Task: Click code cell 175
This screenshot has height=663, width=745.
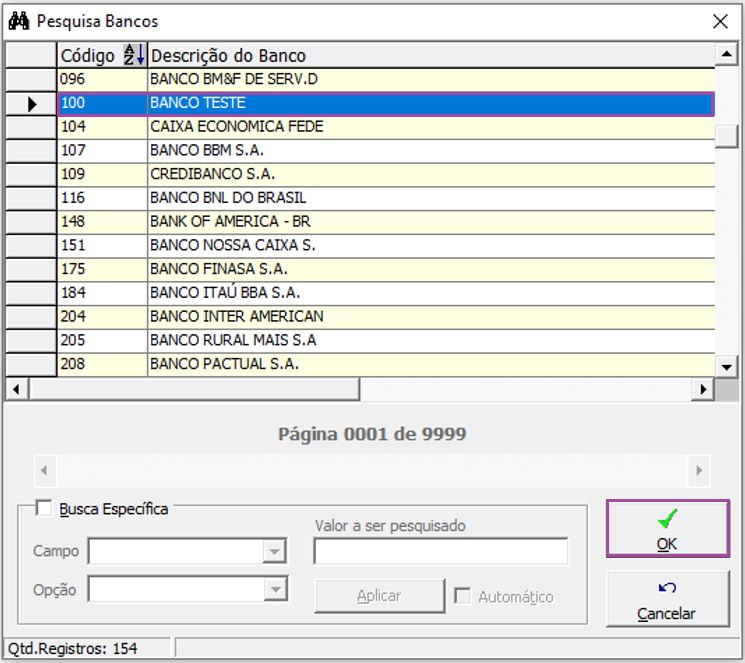Action: 102,269
